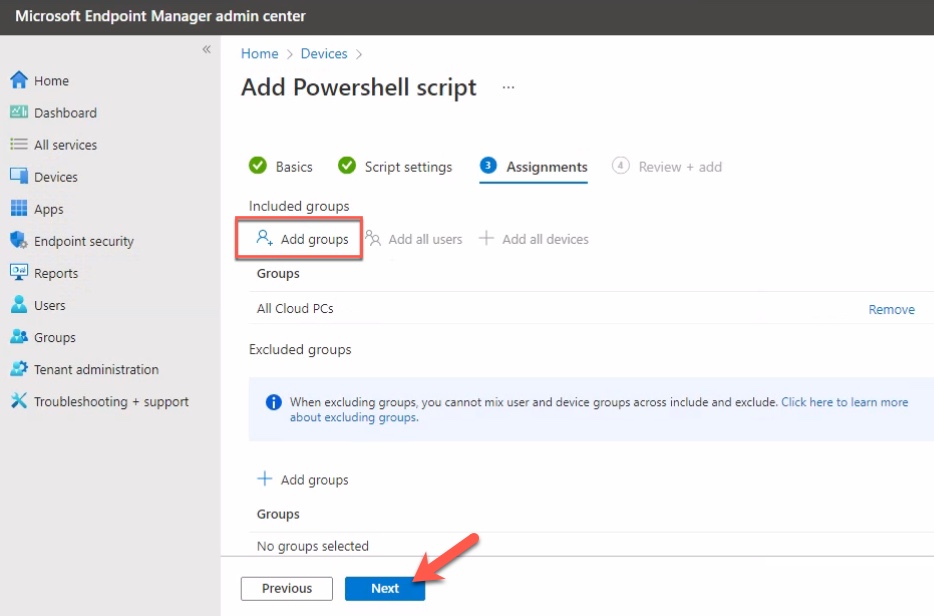
Task: Open Groups in the sidebar menu
Action: point(55,338)
